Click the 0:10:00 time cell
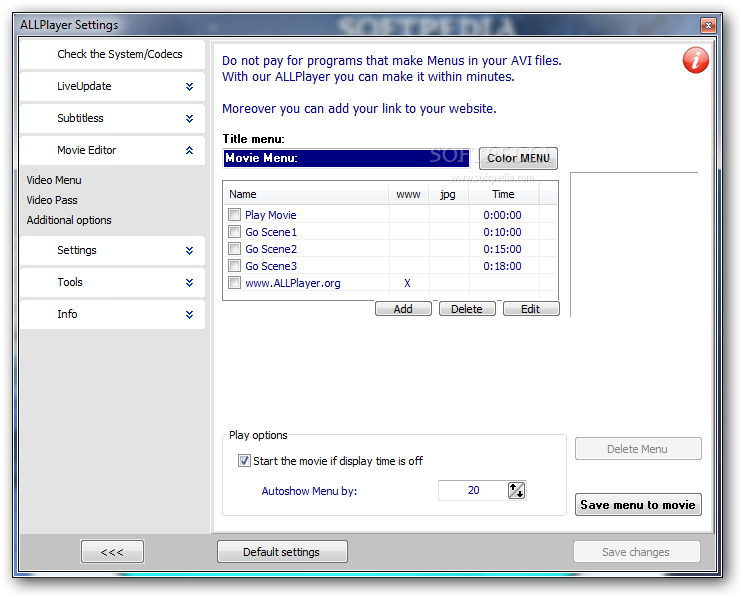Viewport: 743px width, 598px height. coord(502,232)
